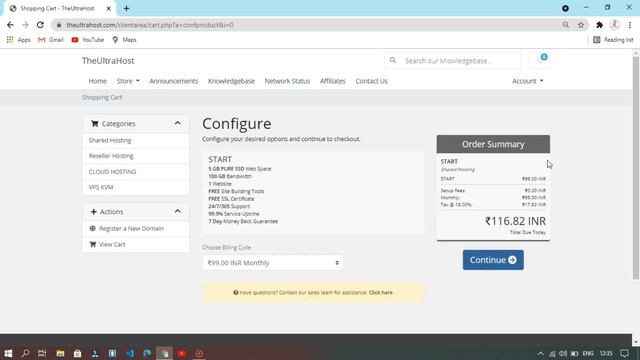Collapse the Actions panel chevron

178,211
